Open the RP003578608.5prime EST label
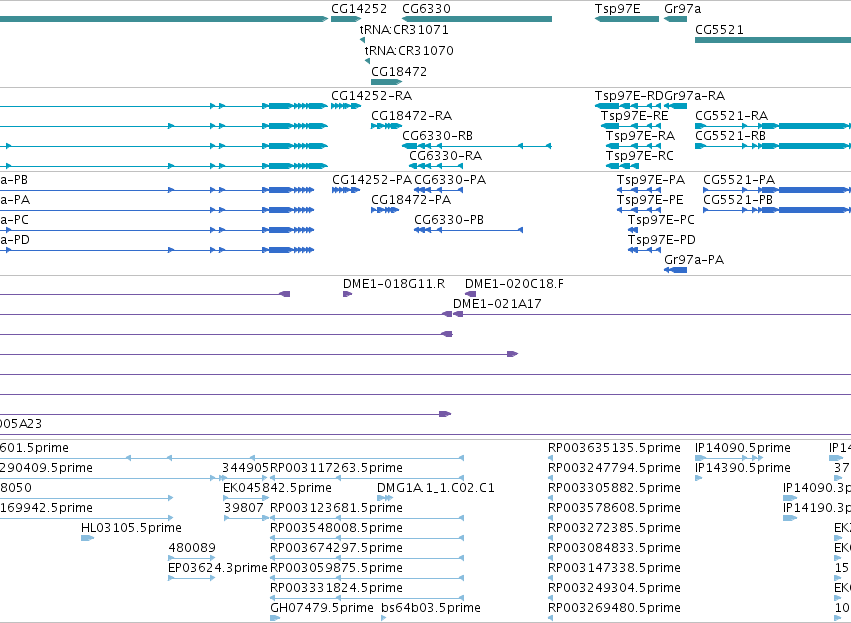 pos(614,508)
